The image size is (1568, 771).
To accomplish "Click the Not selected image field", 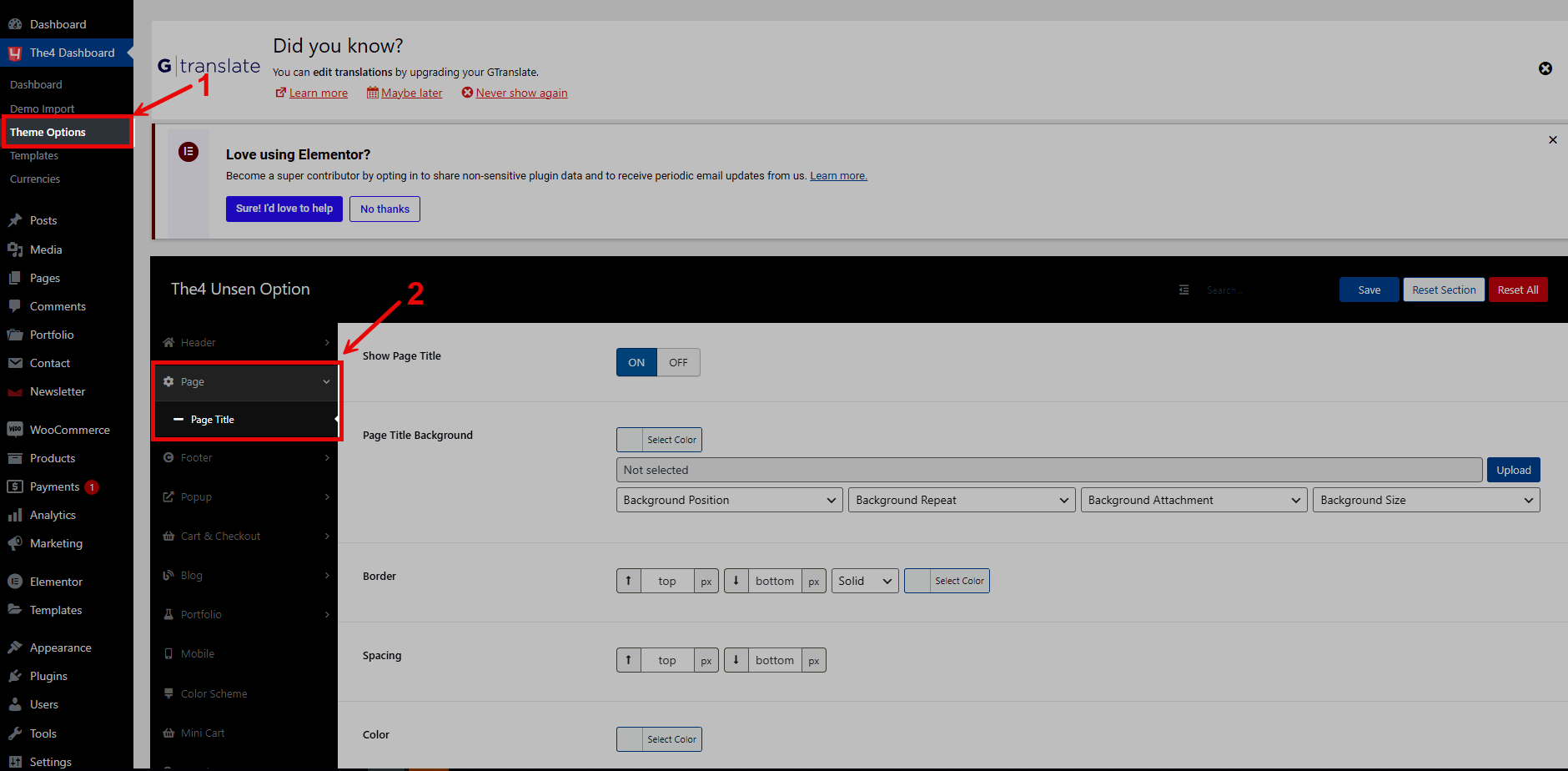I will (1049, 470).
